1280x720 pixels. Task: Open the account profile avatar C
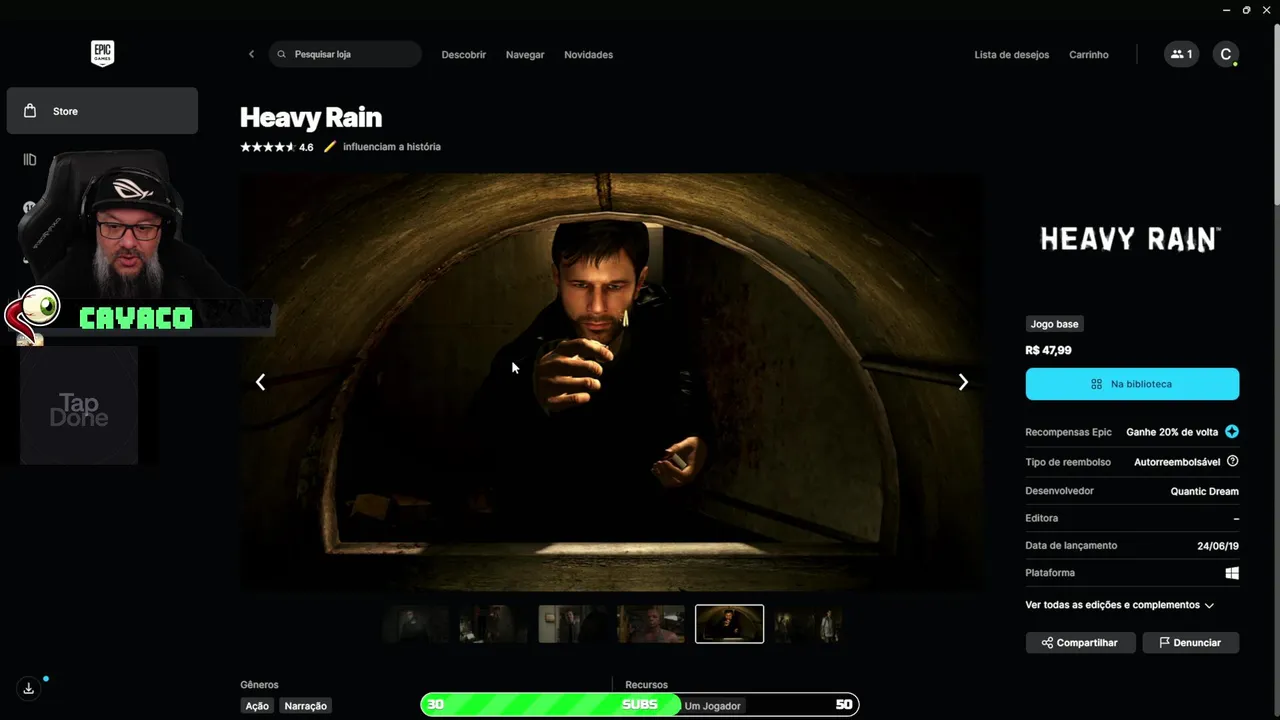[1226, 54]
